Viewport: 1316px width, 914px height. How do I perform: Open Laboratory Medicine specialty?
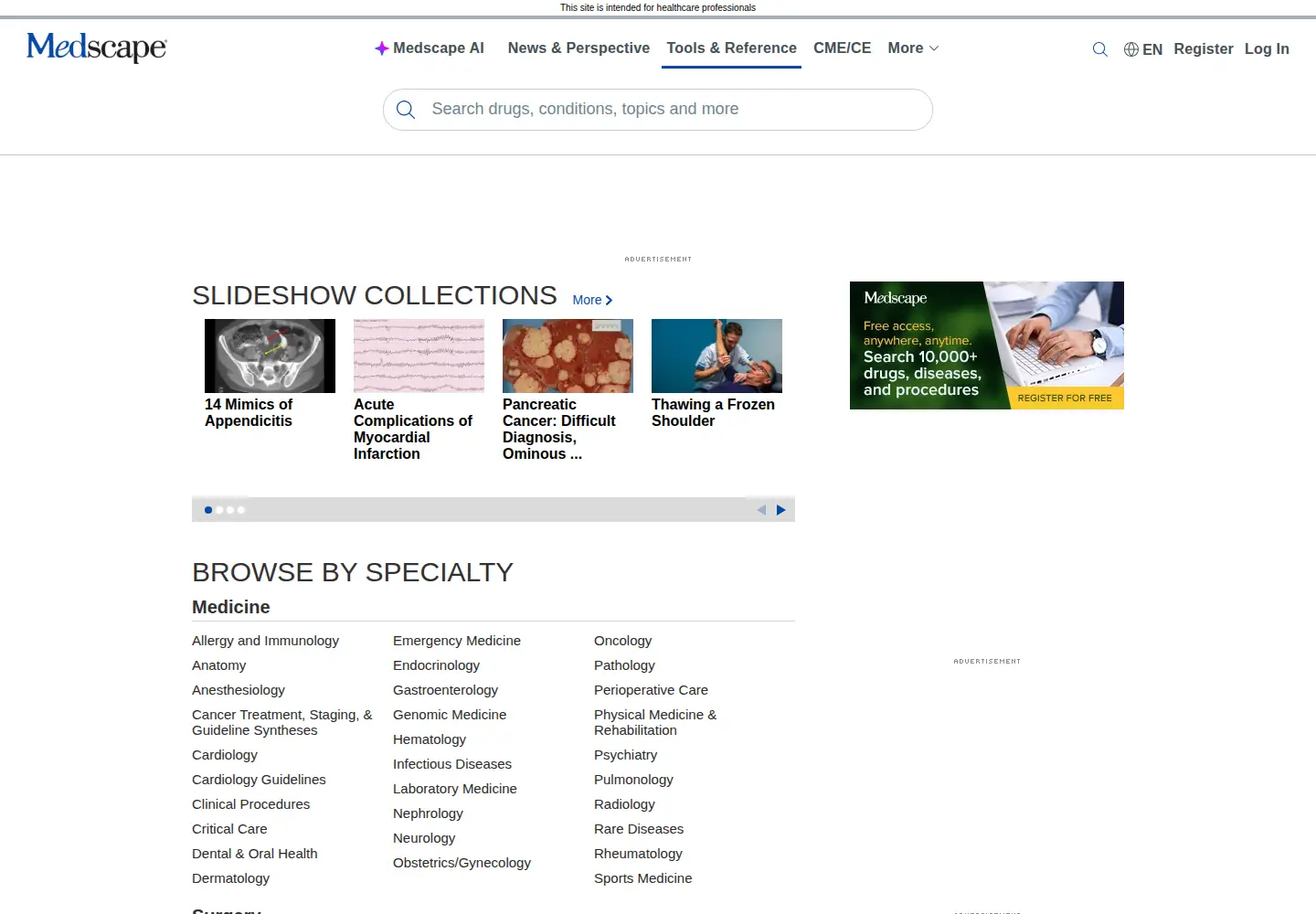[455, 789]
